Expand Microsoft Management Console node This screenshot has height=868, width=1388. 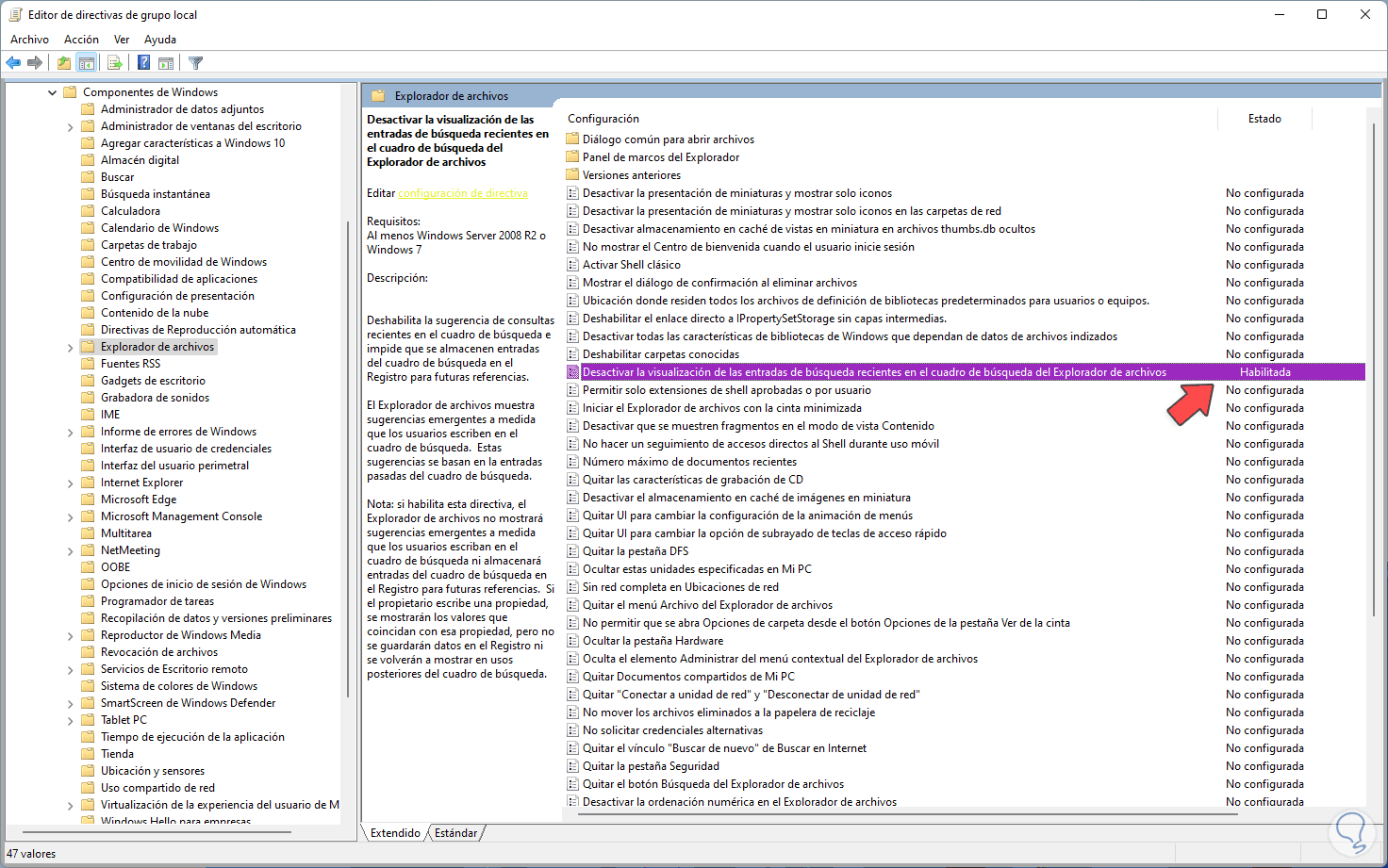[70, 516]
